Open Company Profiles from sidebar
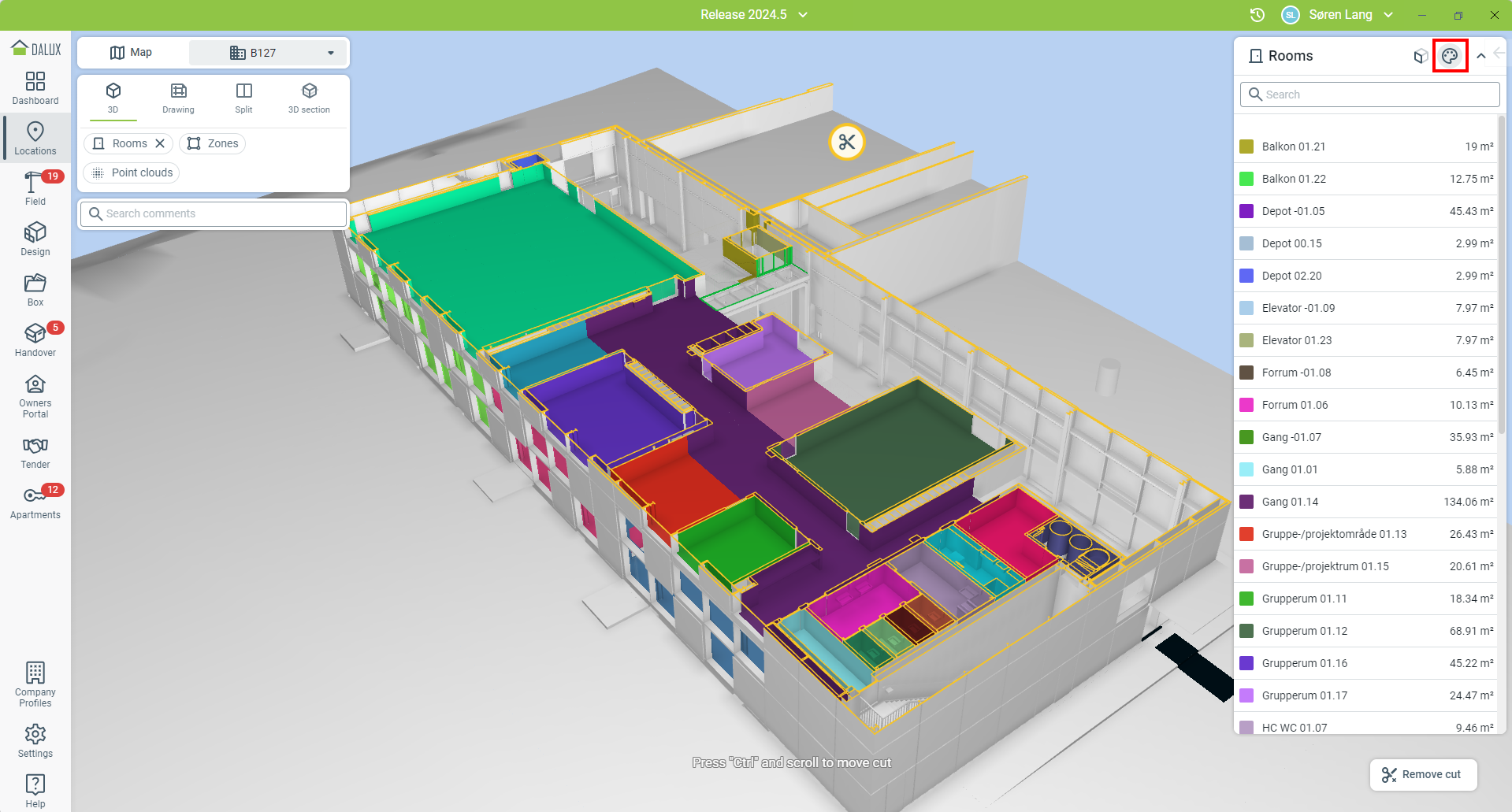 tap(35, 684)
